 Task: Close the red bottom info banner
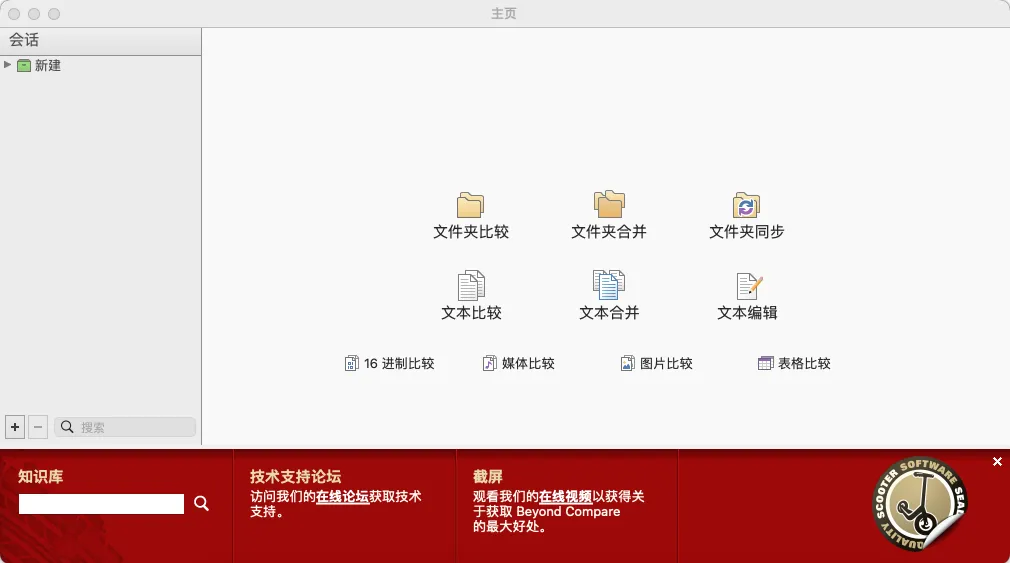click(x=997, y=461)
